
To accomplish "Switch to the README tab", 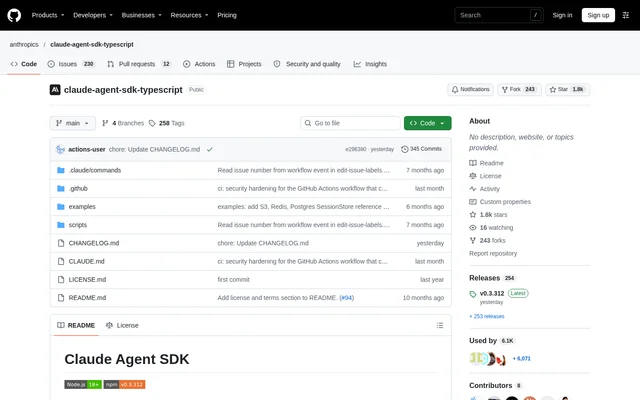I will point(76,325).
